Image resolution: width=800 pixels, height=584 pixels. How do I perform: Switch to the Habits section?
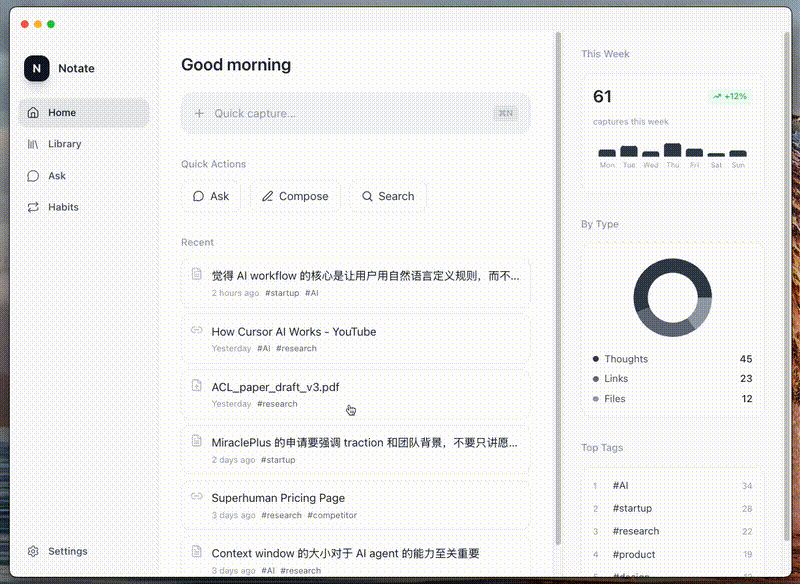click(65, 207)
